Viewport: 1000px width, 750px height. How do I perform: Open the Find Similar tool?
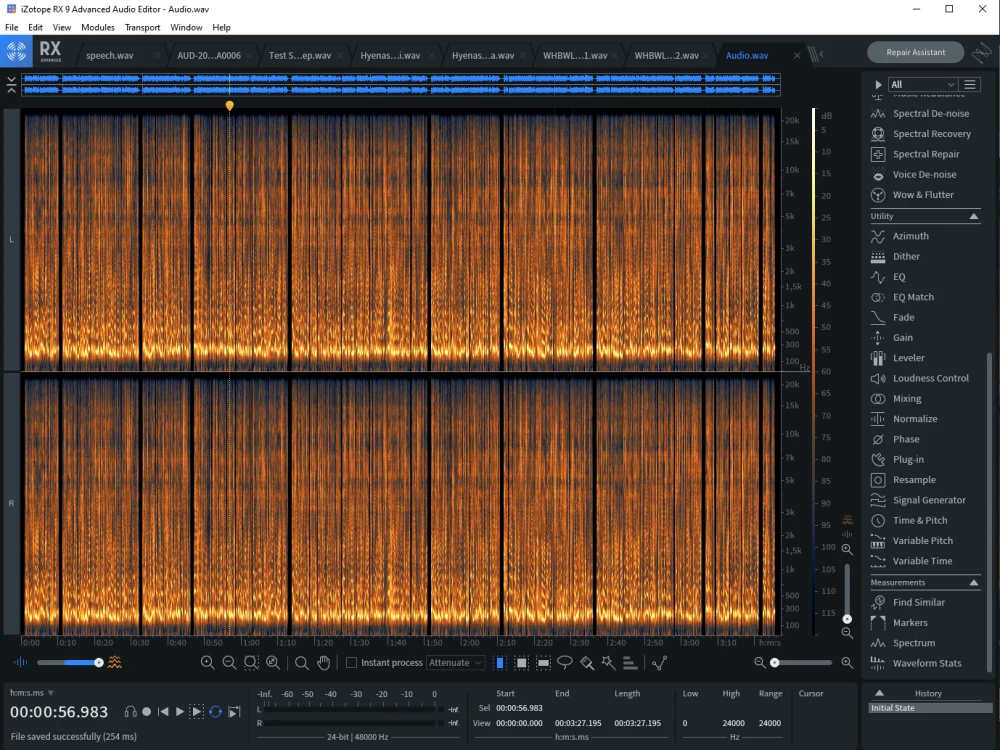point(908,602)
